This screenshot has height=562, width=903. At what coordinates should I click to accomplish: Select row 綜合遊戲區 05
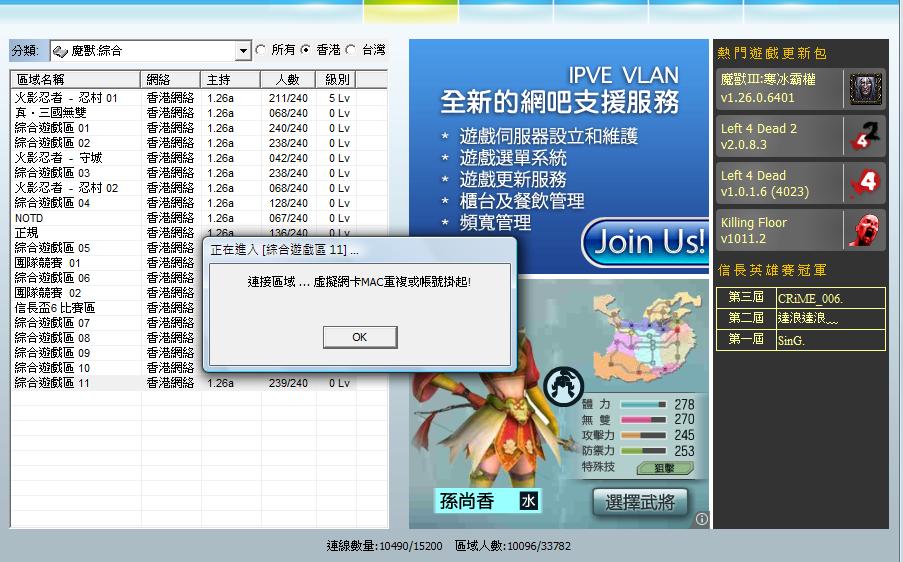tap(107, 248)
